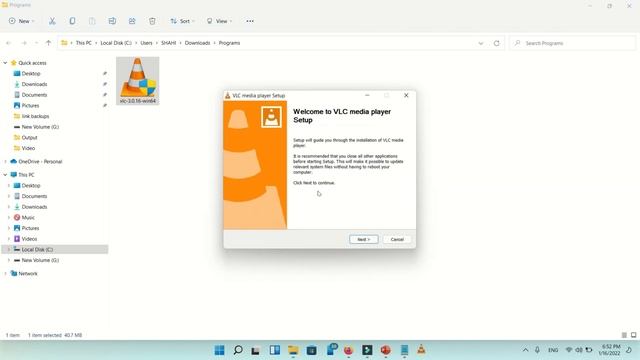This screenshot has width=640, height=360.
Task: Open the View dropdown menu
Action: click(219, 21)
